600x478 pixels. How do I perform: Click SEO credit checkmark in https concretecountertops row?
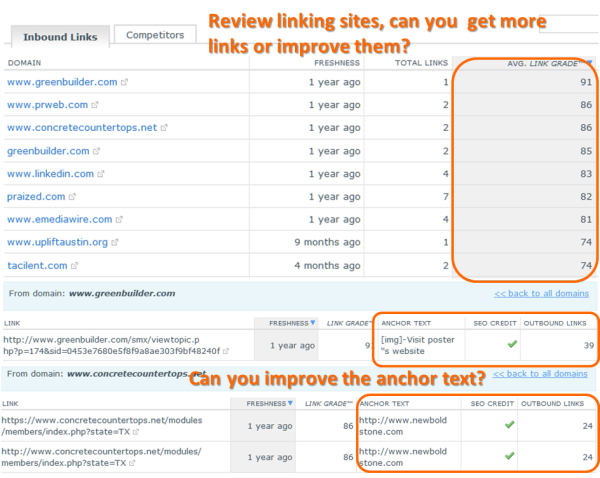(x=509, y=424)
